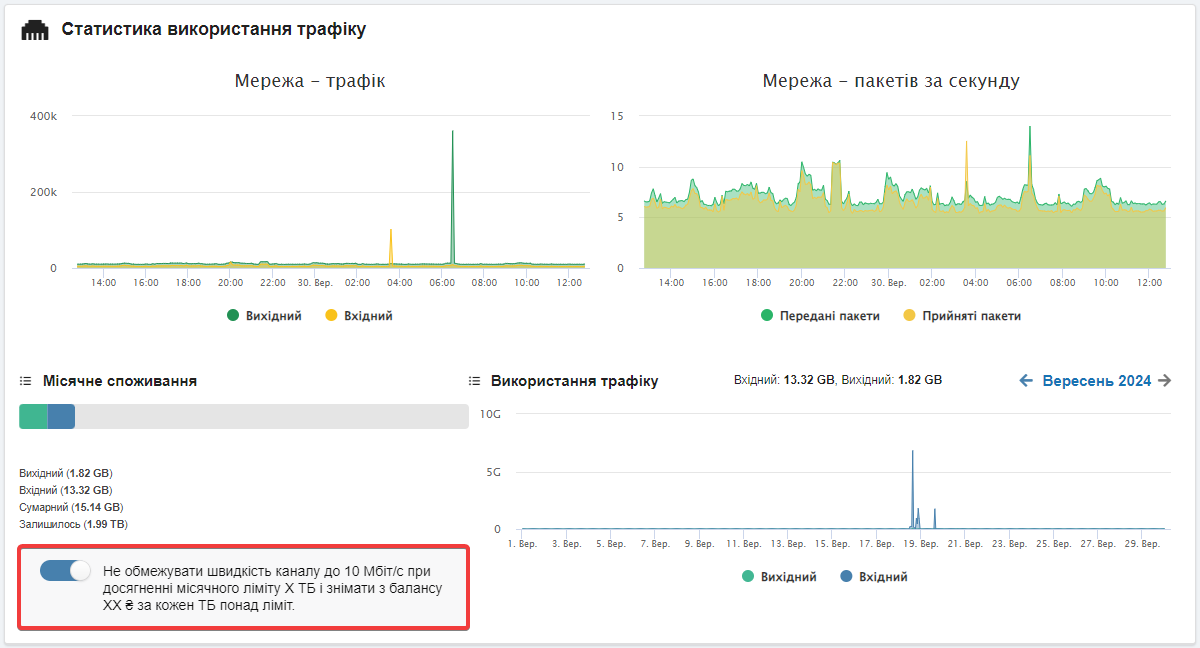Go to previous month with left arrow
Screen dimensions: 1200x648
coord(1026,381)
